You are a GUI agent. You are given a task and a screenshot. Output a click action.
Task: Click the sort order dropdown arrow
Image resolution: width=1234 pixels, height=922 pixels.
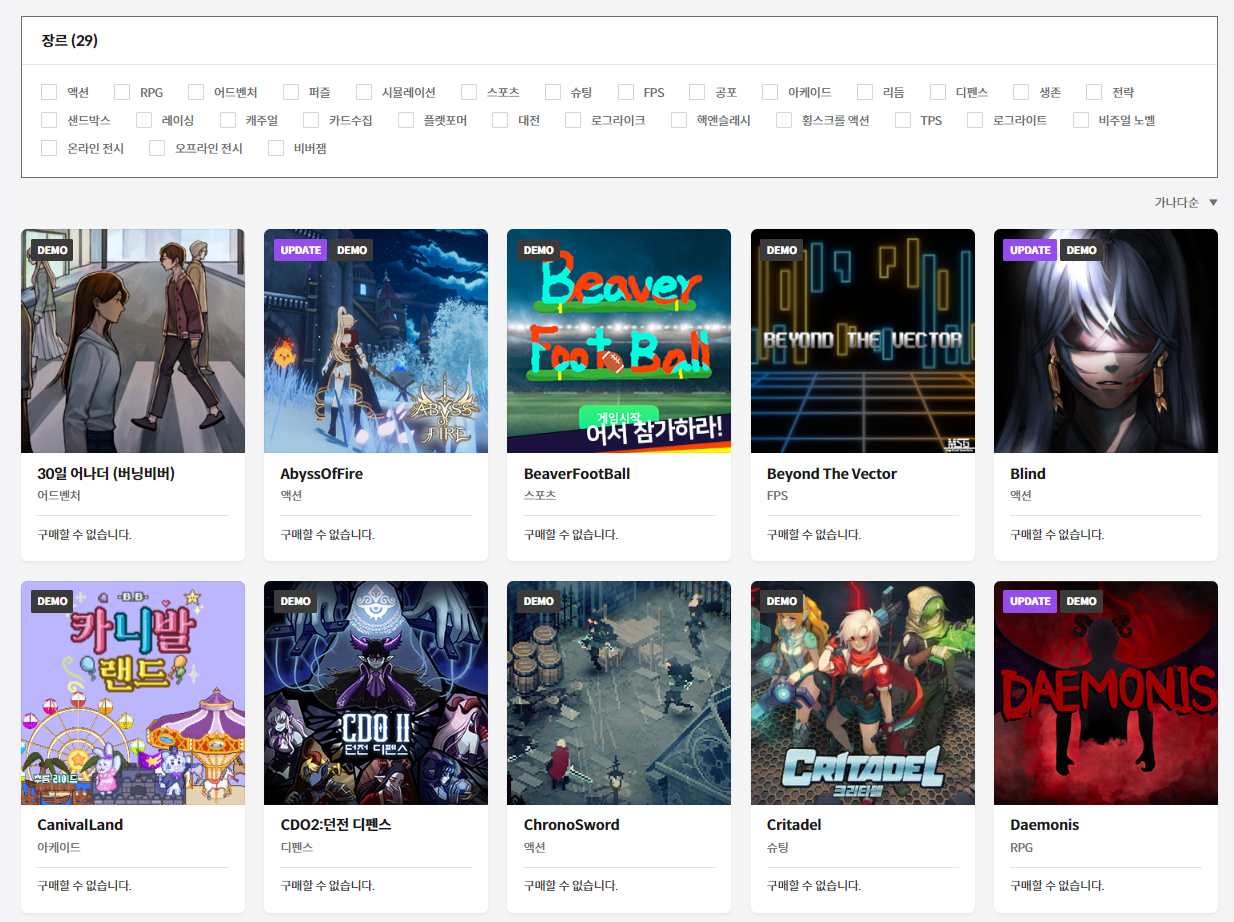1213,202
